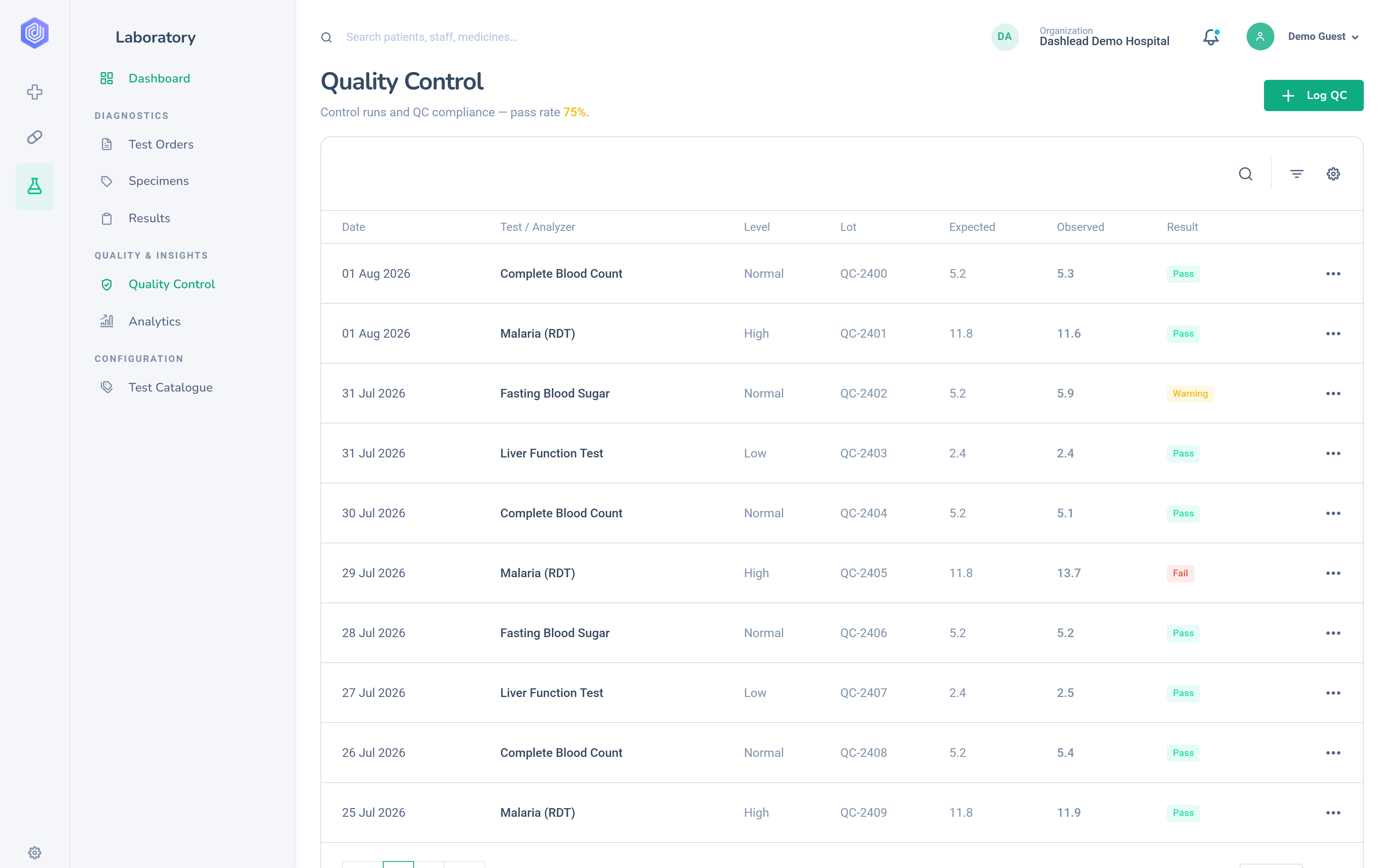This screenshot has height=868, width=1389.
Task: Open Results page
Action: coord(149,218)
